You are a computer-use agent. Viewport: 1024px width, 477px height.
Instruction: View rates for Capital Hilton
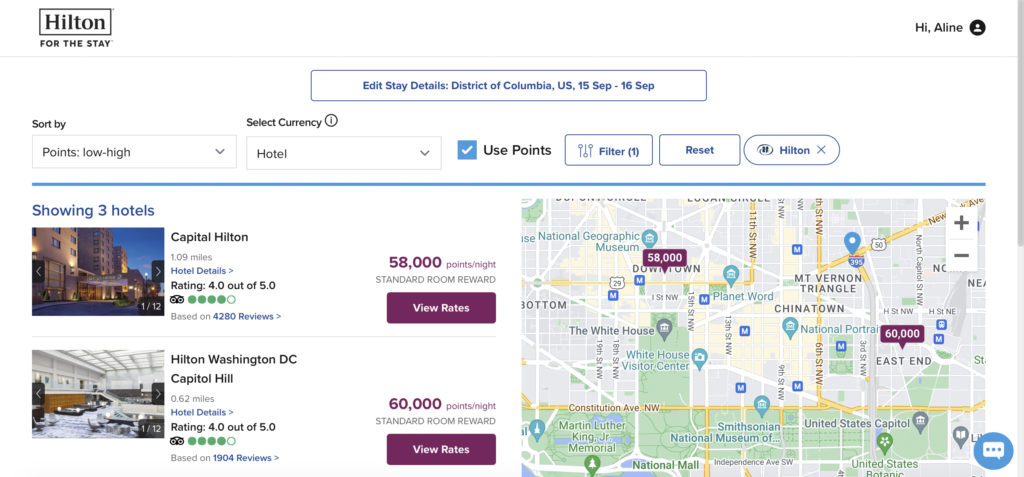point(441,308)
